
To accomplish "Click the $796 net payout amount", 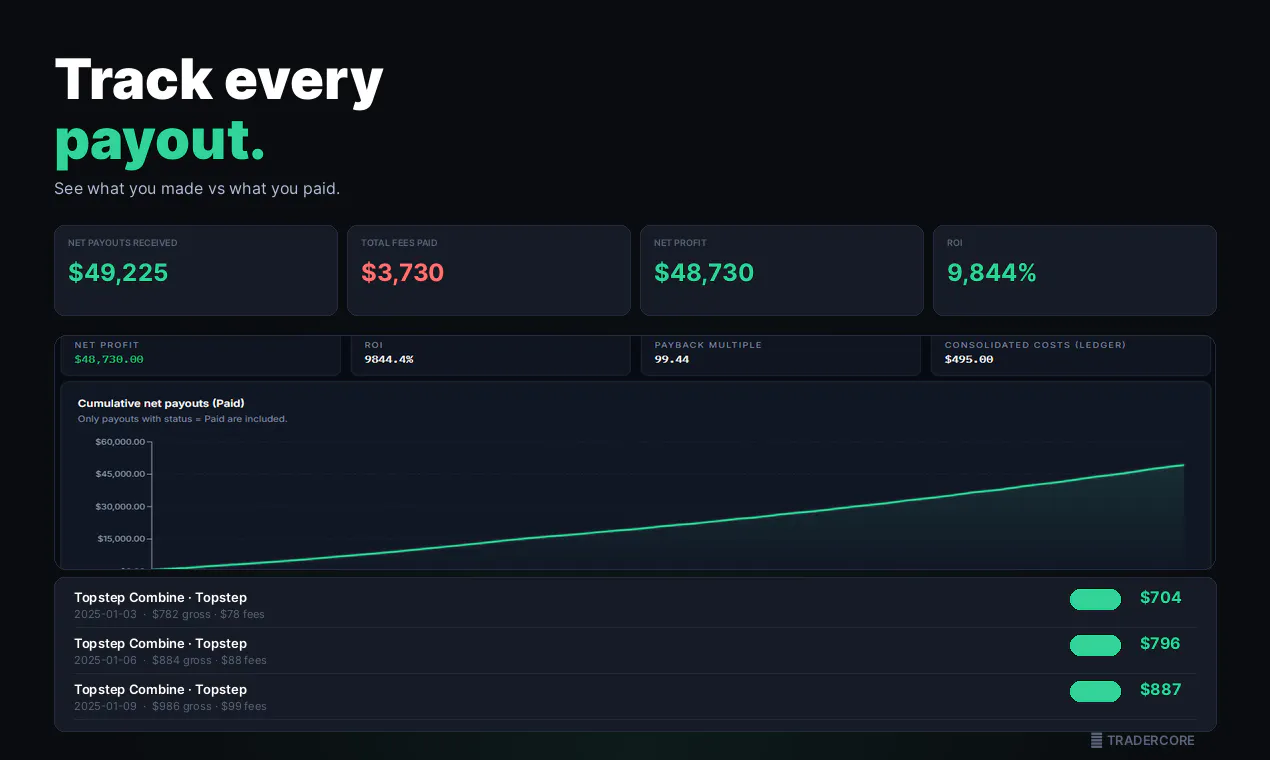I will 1161,644.
